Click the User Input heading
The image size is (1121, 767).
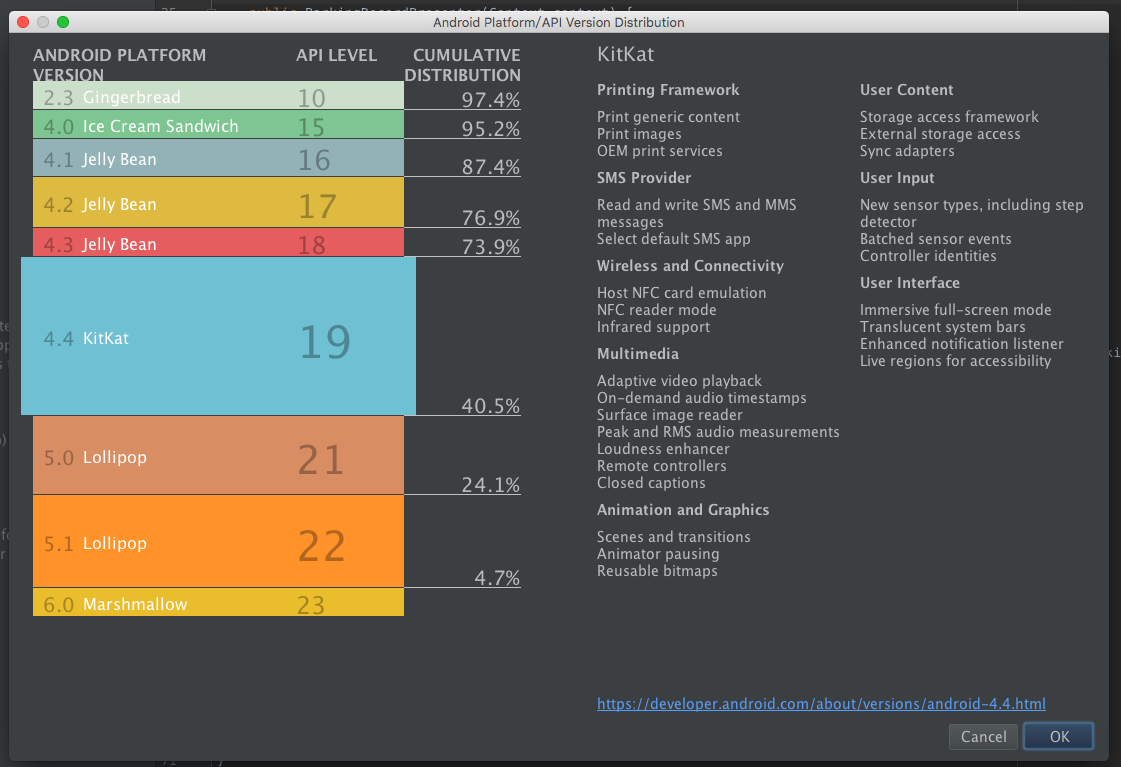897,178
